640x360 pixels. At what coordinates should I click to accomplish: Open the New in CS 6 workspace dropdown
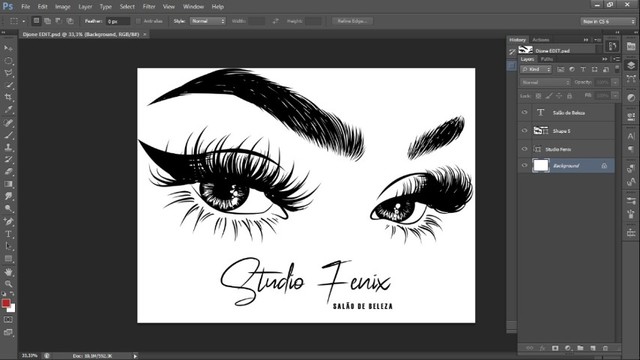(608, 21)
